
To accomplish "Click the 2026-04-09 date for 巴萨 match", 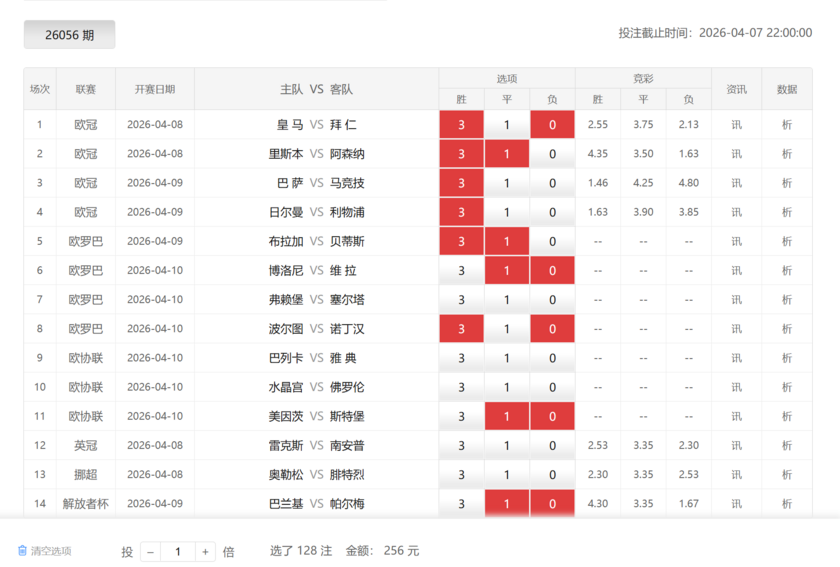I will coord(155,183).
